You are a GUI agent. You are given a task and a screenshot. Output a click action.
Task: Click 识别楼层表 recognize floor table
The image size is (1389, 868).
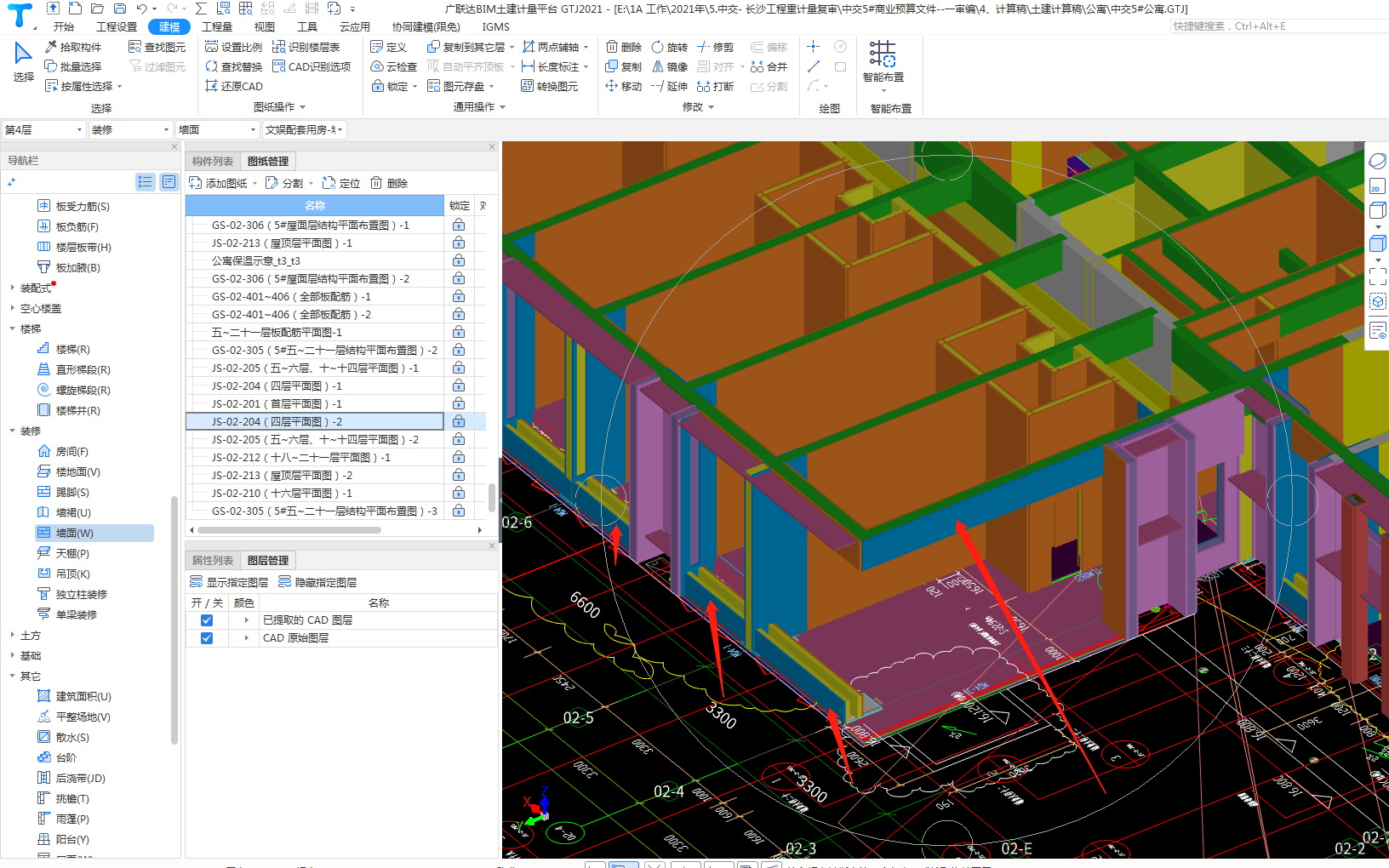click(x=306, y=47)
